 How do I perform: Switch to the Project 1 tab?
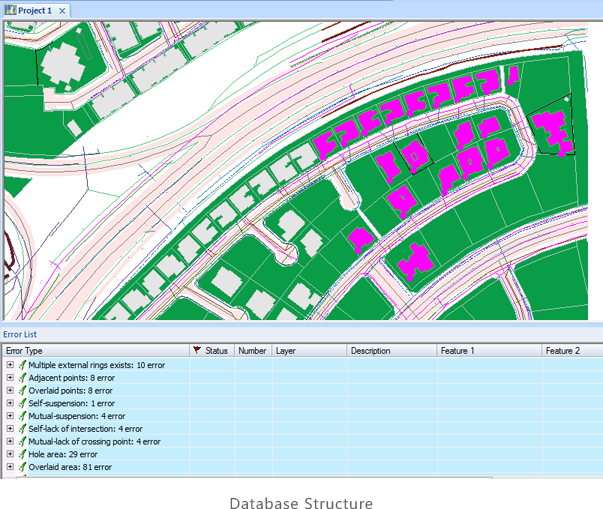35,10
